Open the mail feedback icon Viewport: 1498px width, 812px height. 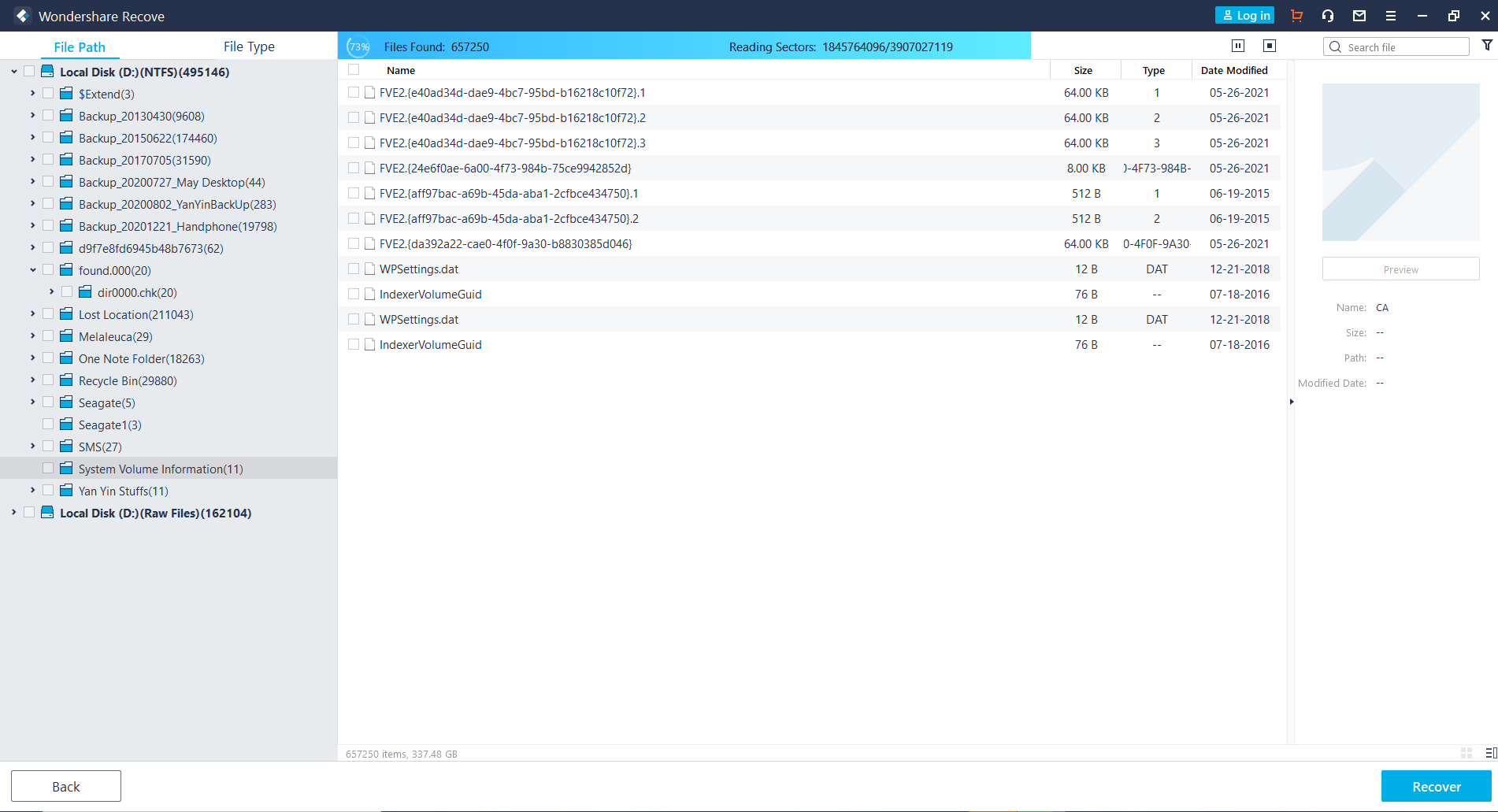(x=1359, y=16)
